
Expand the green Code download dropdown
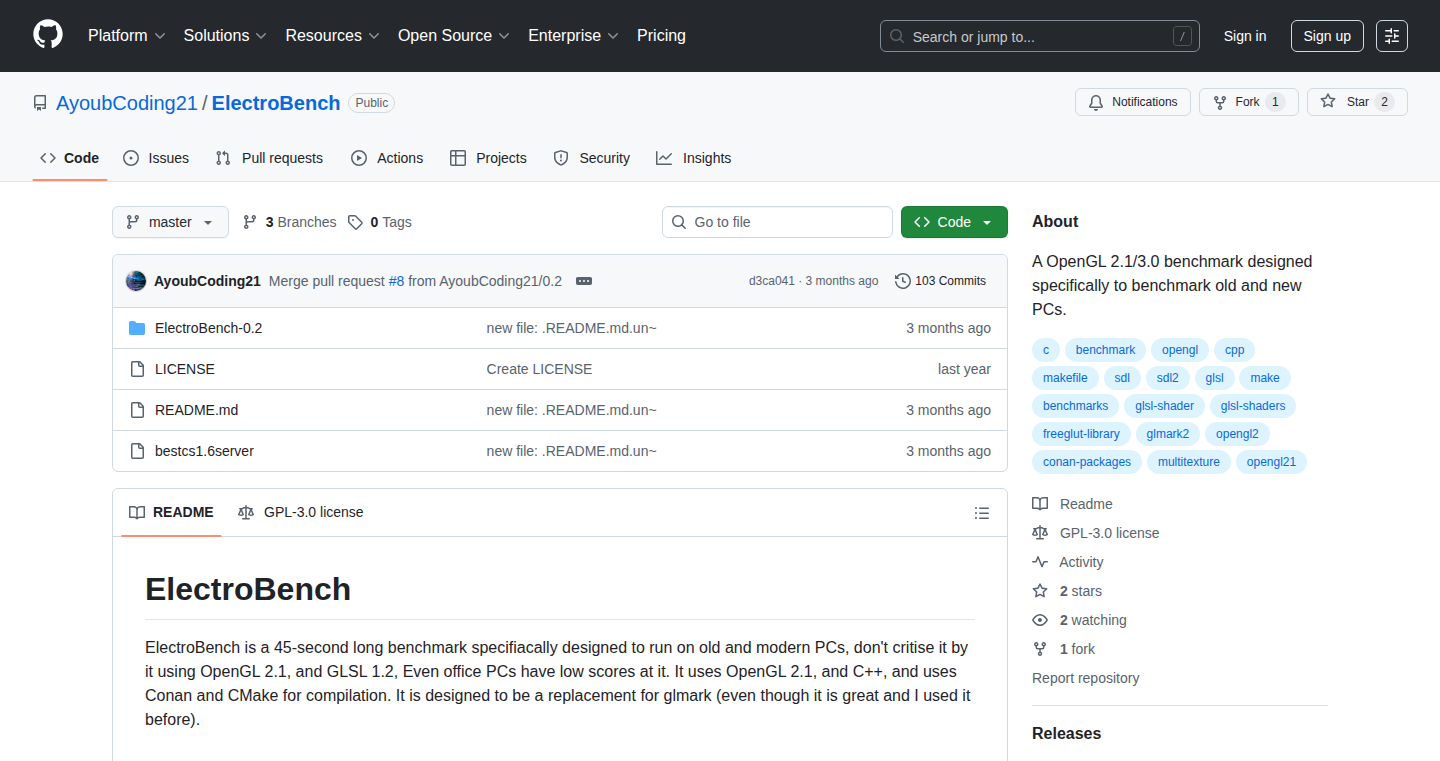click(954, 222)
